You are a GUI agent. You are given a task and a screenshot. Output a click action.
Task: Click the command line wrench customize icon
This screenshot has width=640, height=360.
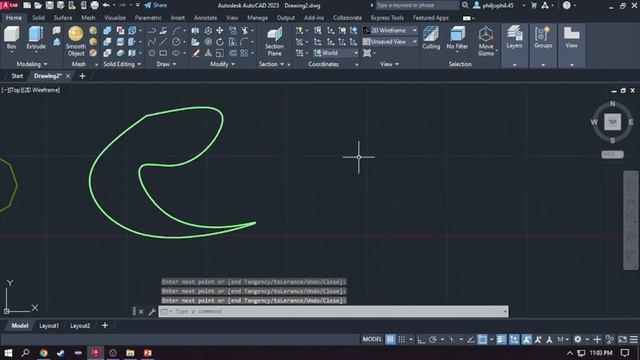coord(152,311)
